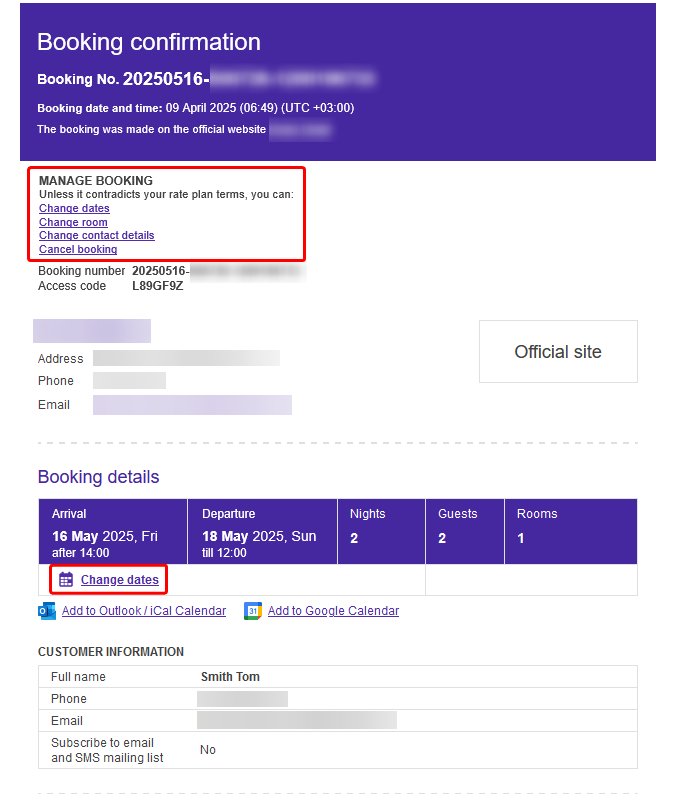
Task: Select the access code L89GF9Z
Action: [x=157, y=286]
